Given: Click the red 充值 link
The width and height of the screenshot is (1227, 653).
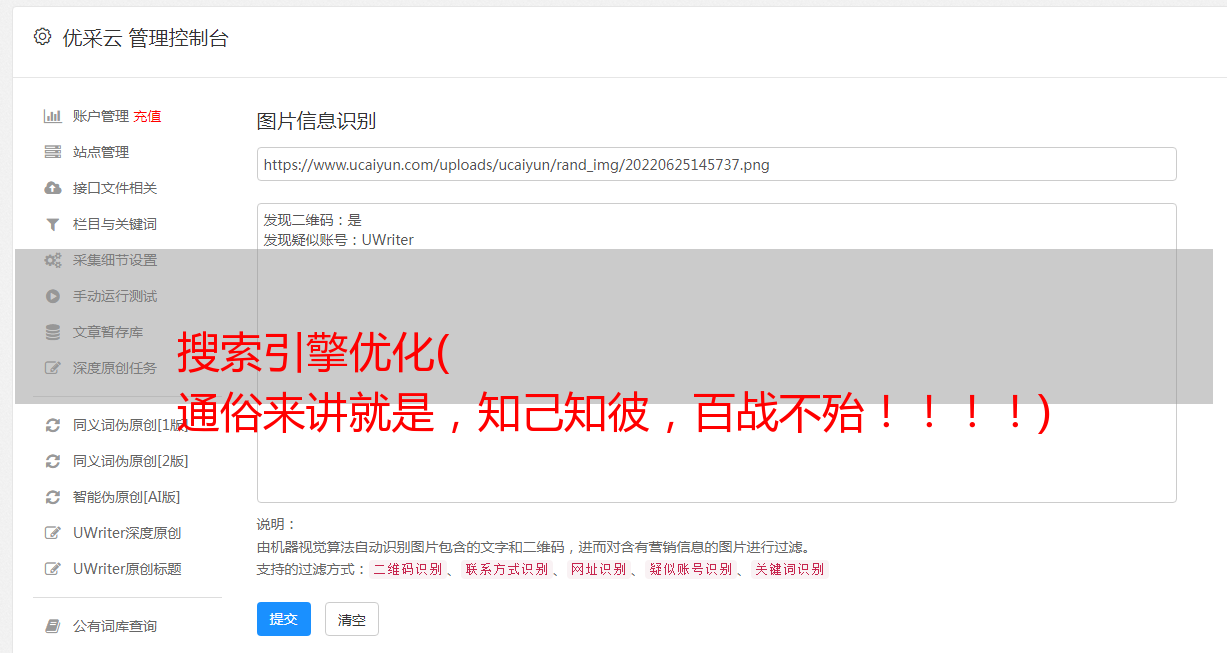Looking at the screenshot, I should click(x=147, y=116).
